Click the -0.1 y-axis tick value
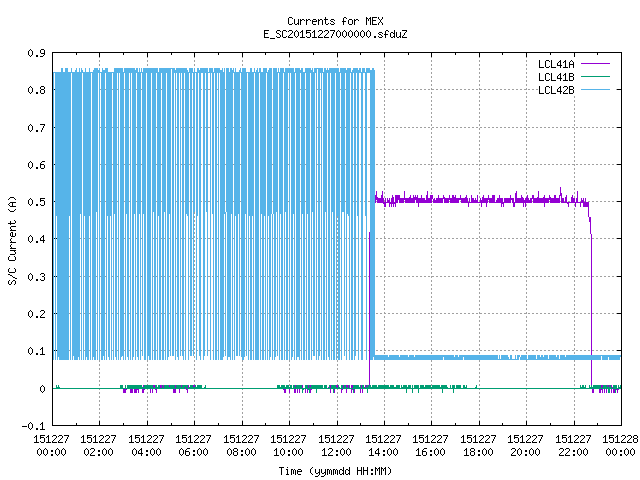 [x=33, y=426]
